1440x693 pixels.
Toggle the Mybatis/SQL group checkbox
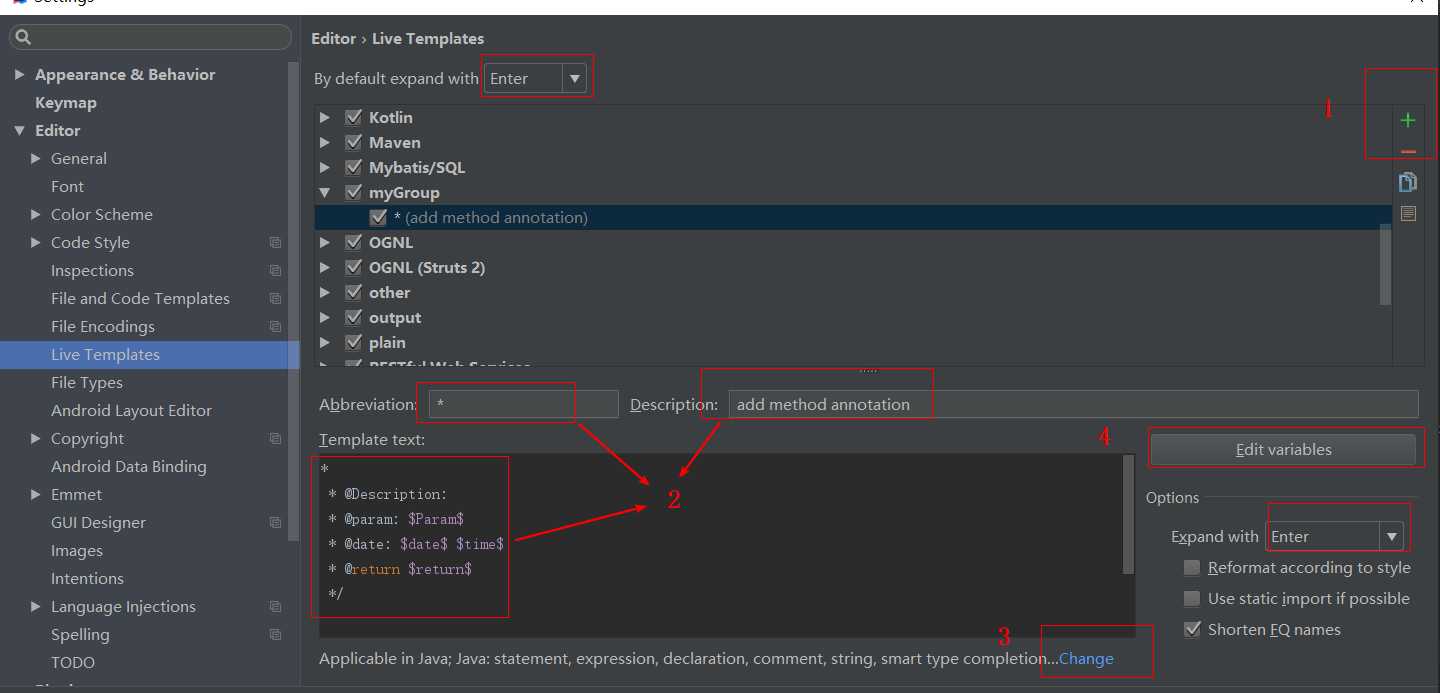point(353,167)
